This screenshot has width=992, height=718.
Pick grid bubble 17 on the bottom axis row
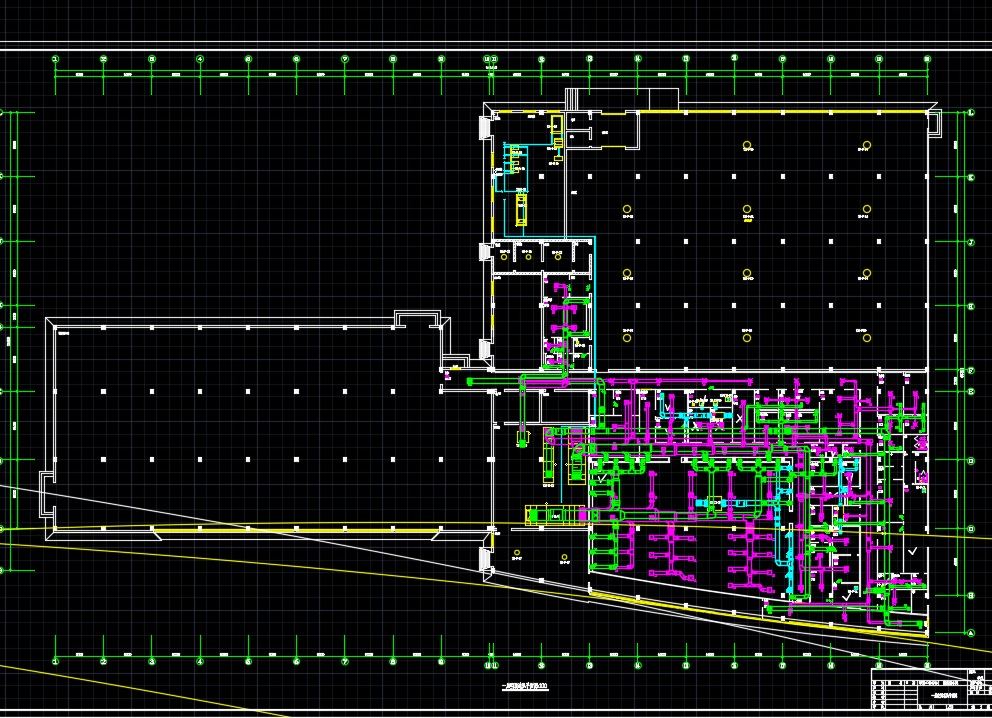(783, 665)
